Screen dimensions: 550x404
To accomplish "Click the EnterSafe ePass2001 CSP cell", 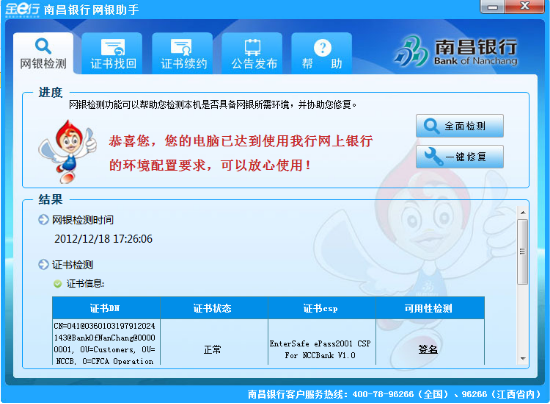I will click(322, 342).
